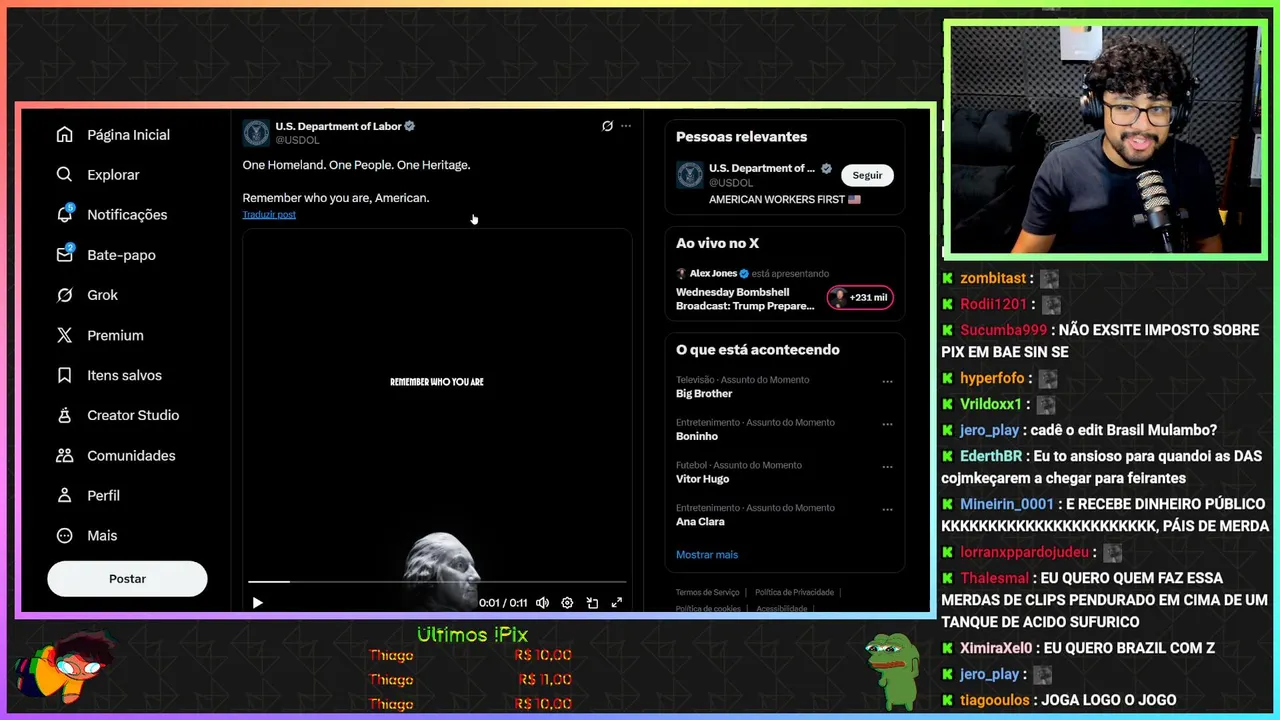Click the Grok icon in sidebar
The height and width of the screenshot is (720, 1280).
(65, 295)
